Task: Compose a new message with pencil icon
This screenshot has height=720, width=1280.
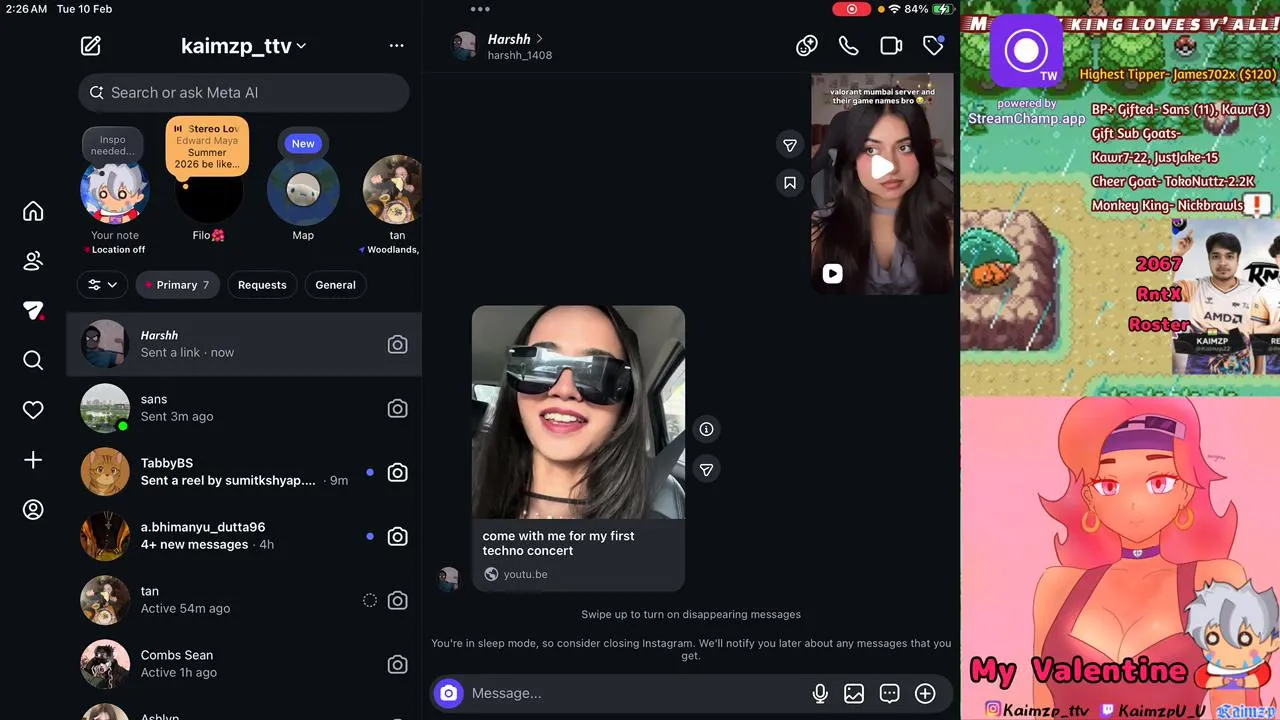Action: pos(91,45)
